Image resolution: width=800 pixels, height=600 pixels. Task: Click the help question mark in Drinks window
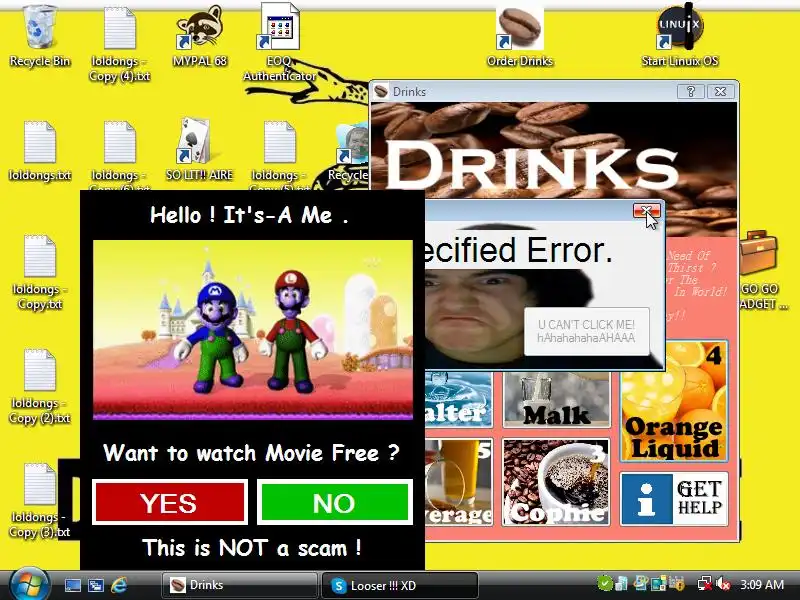[x=691, y=91]
